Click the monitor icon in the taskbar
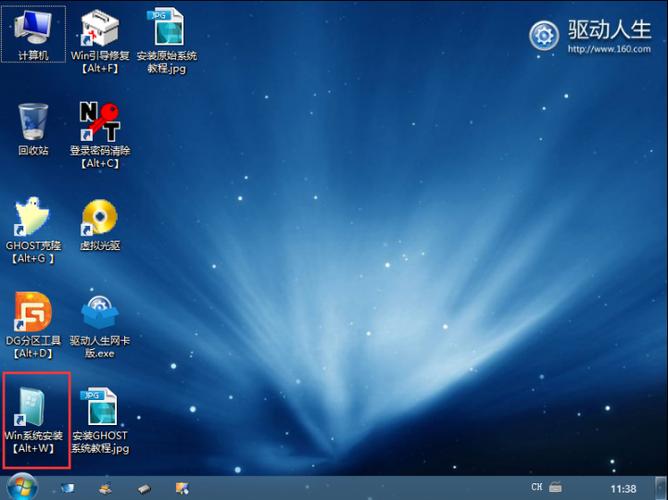668x500 pixels. tap(67, 489)
